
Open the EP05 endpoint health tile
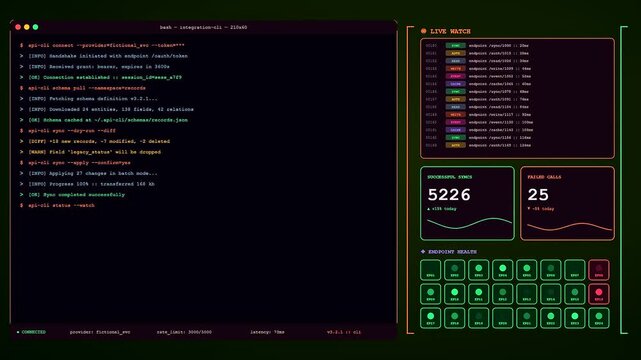(527, 270)
